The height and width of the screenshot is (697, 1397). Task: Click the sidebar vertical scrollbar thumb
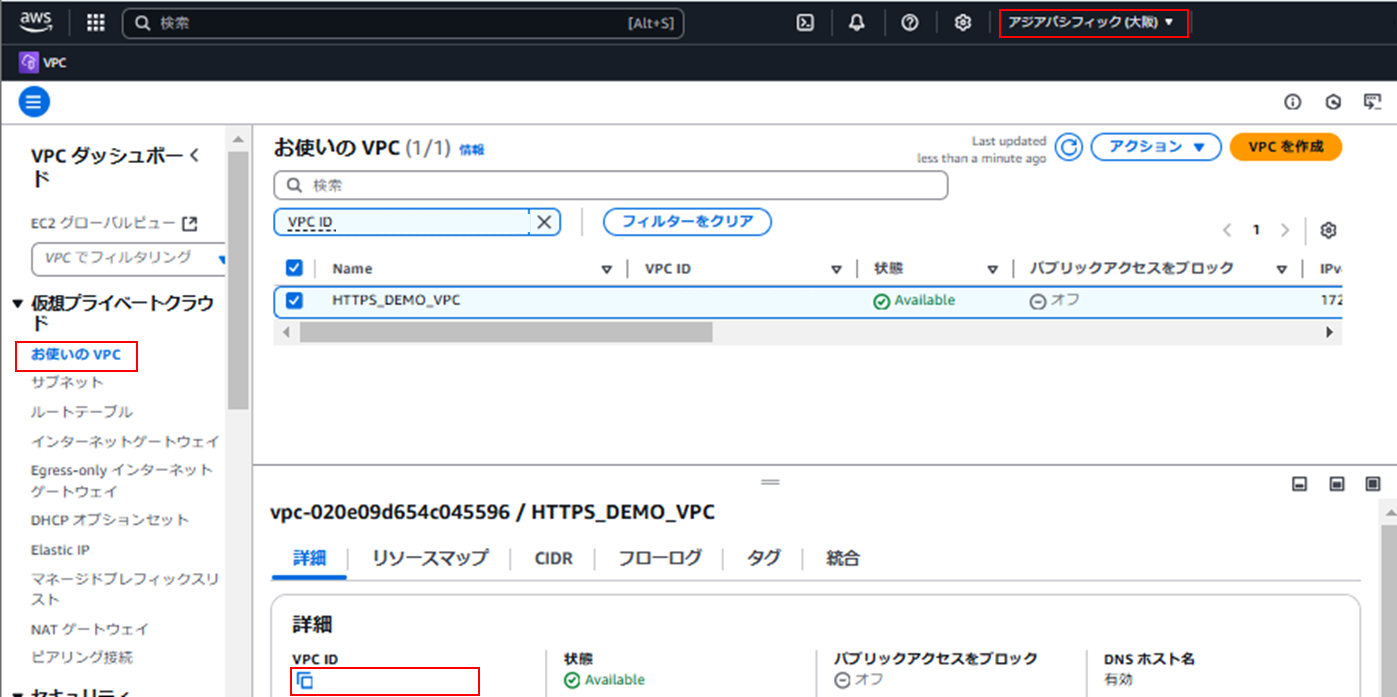(x=238, y=280)
